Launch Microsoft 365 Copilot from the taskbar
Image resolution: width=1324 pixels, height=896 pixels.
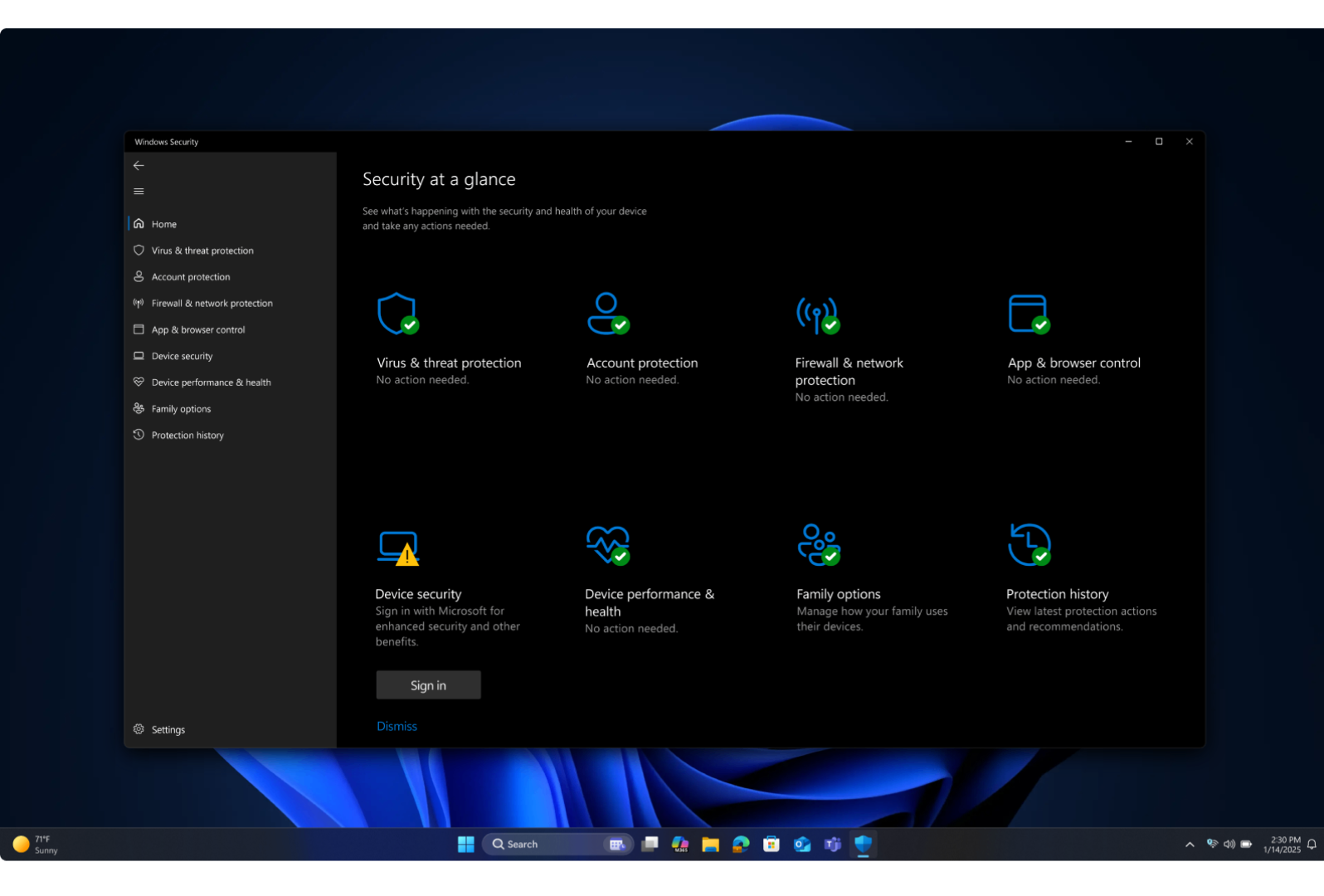tap(680, 845)
